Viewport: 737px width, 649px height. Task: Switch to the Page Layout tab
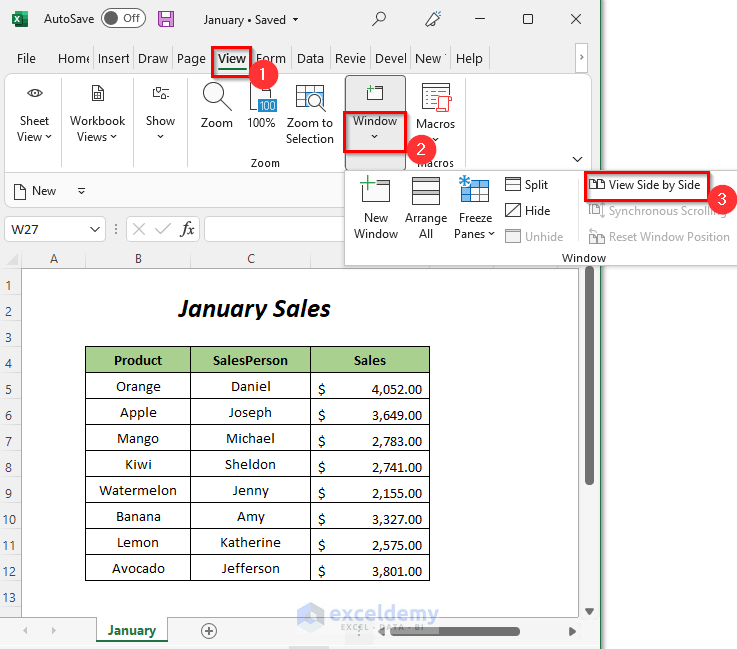point(191,59)
